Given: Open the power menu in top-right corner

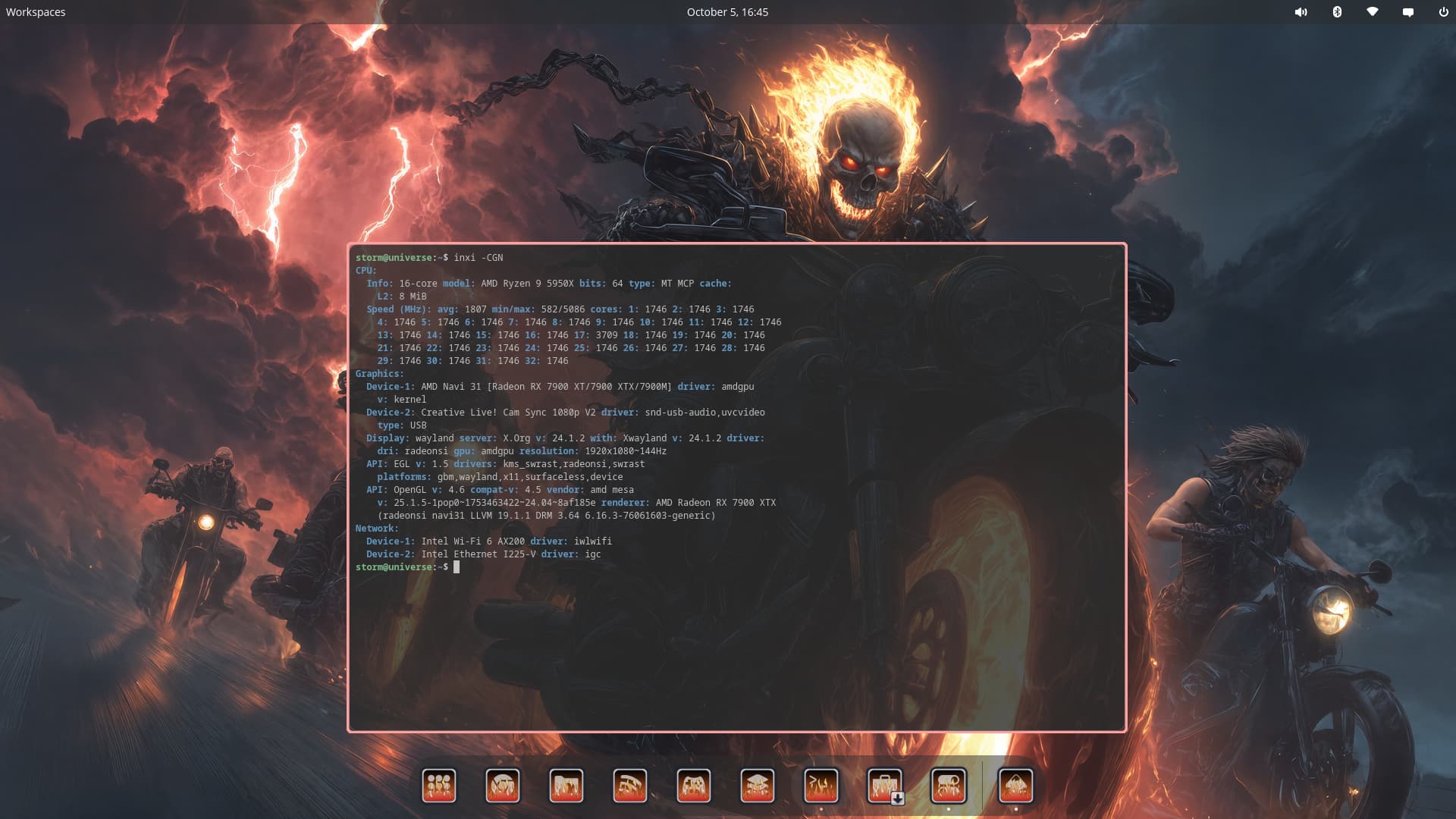Looking at the screenshot, I should [1444, 12].
